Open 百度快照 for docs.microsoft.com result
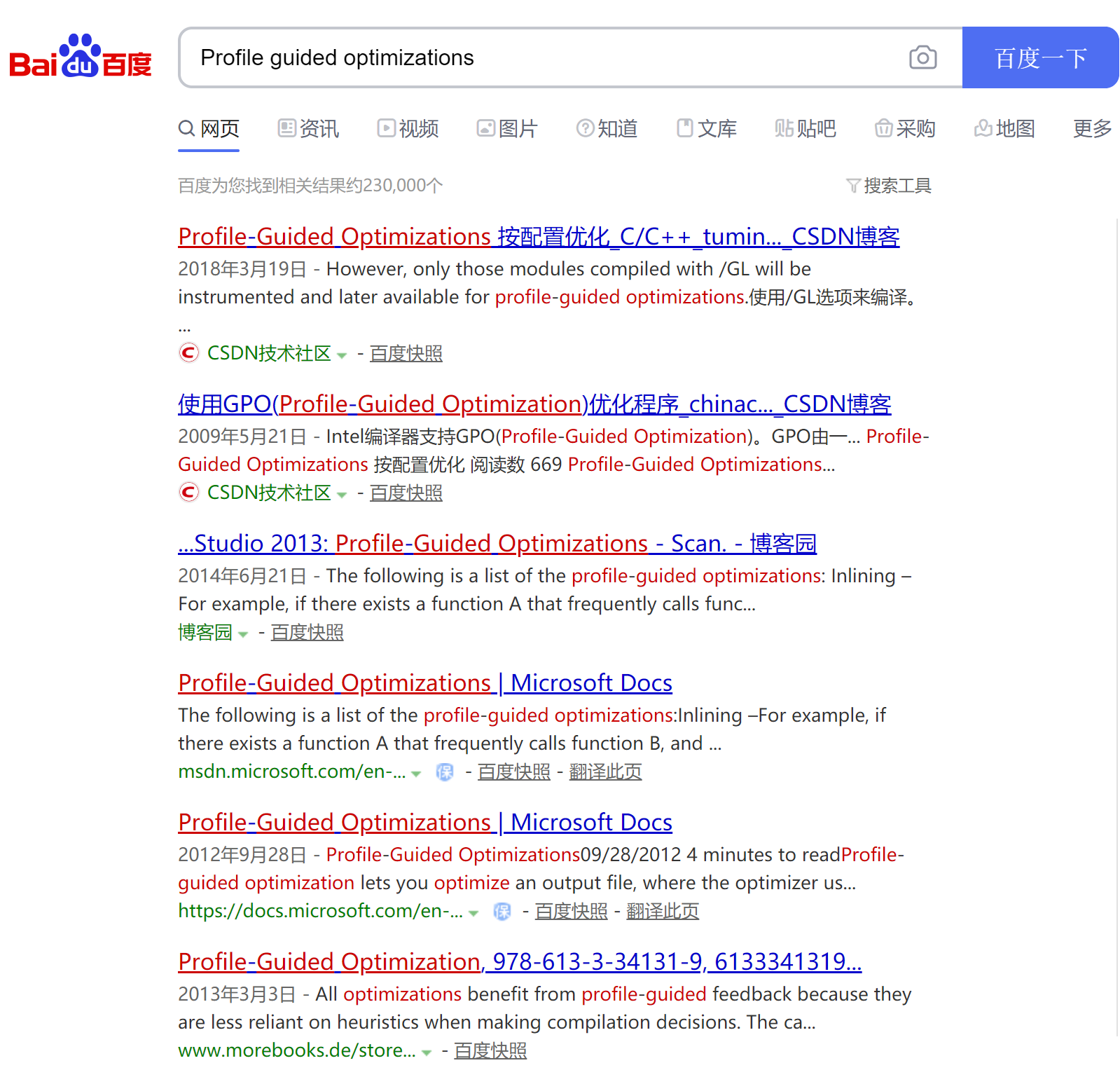1120x1070 pixels. [572, 911]
